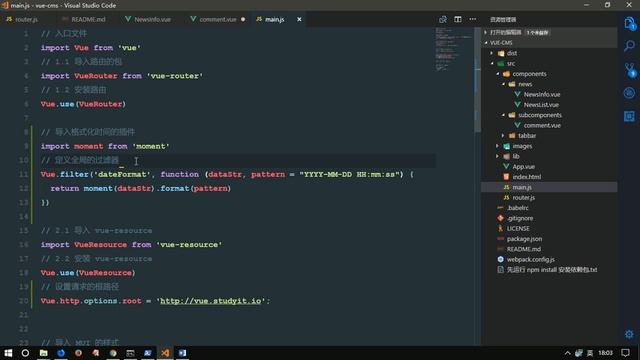Click VueResource inside Vue.use on line 18
Screen dimensions: 640x360
click(105, 273)
